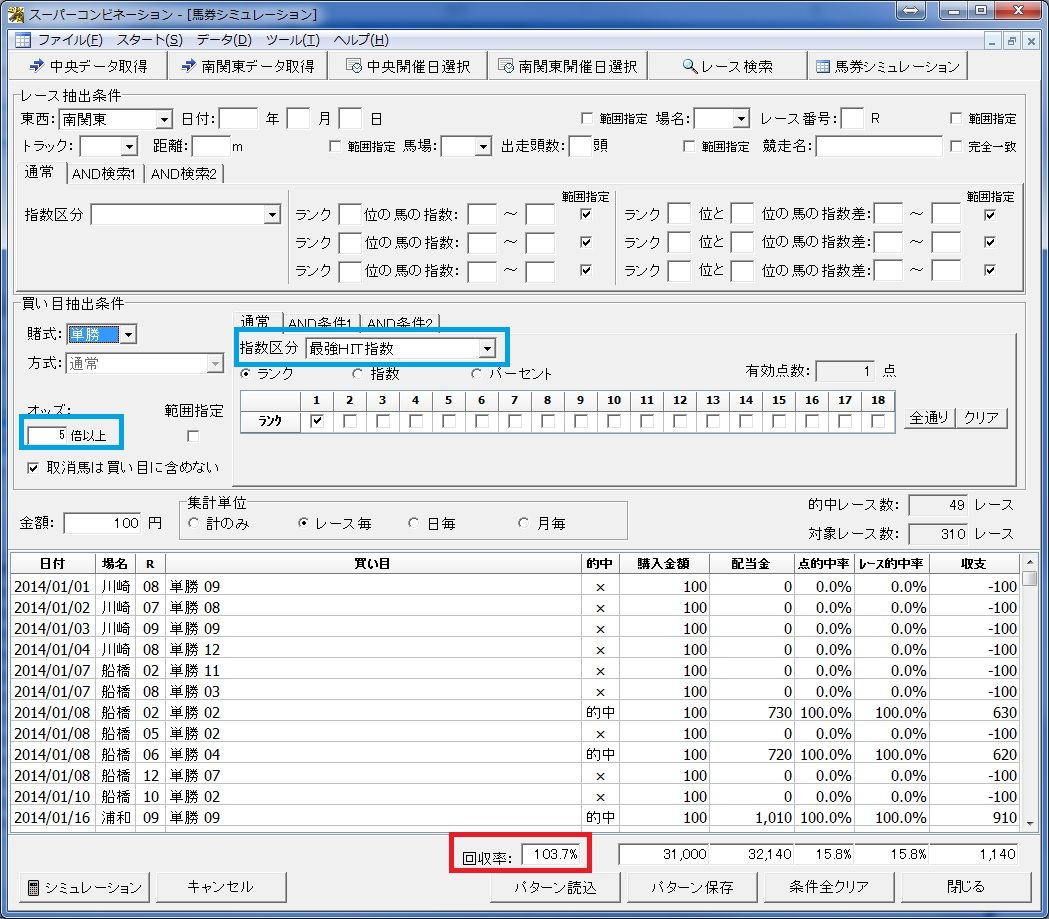This screenshot has height=919, width=1049.
Task: Check the ランク 2 checkbox
Action: coord(350,421)
